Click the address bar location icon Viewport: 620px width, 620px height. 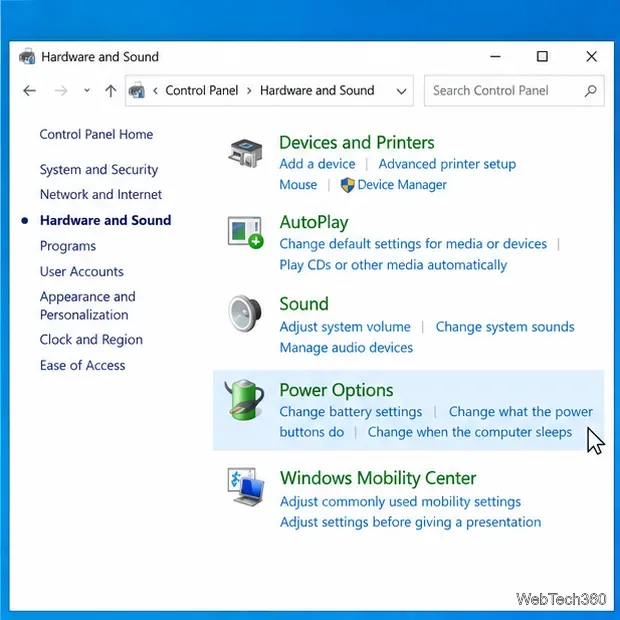click(x=136, y=91)
